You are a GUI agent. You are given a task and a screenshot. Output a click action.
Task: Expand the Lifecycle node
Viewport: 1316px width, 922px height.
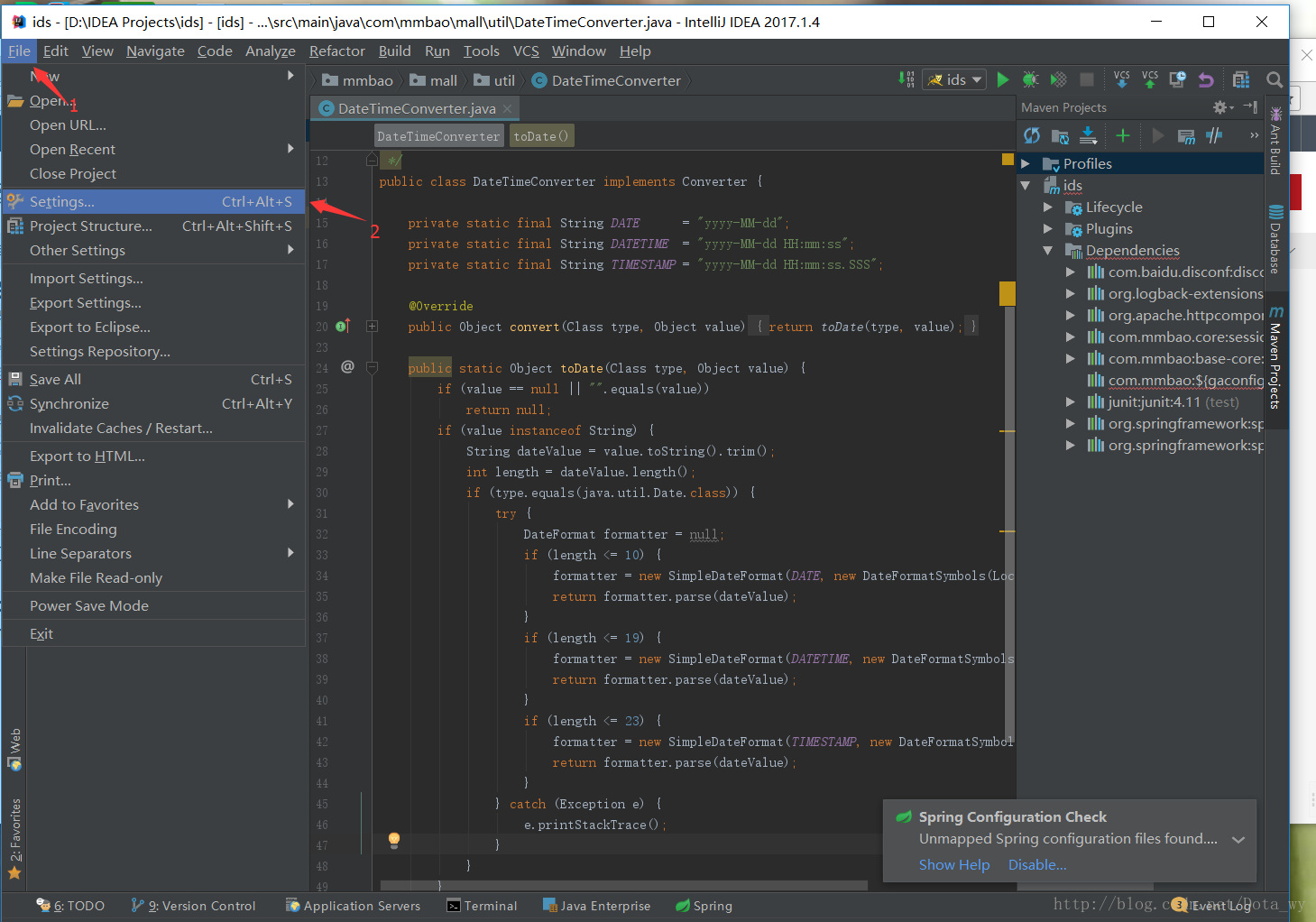pyautogui.click(x=1048, y=207)
